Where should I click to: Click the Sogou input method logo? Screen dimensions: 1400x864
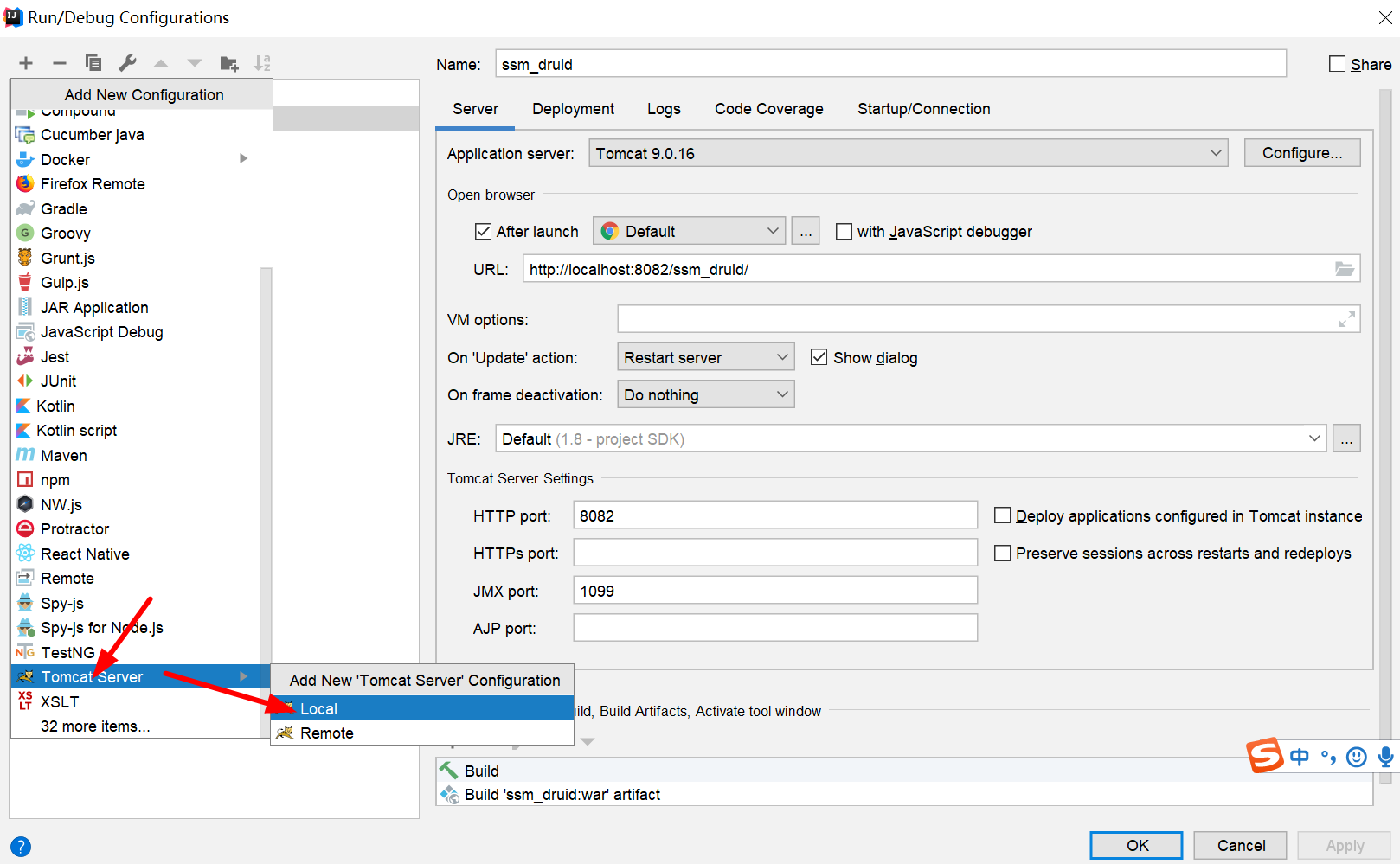[x=1264, y=755]
